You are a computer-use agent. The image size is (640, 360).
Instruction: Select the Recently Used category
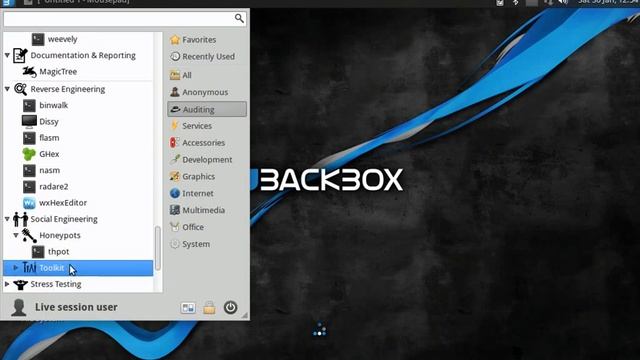tap(207, 56)
